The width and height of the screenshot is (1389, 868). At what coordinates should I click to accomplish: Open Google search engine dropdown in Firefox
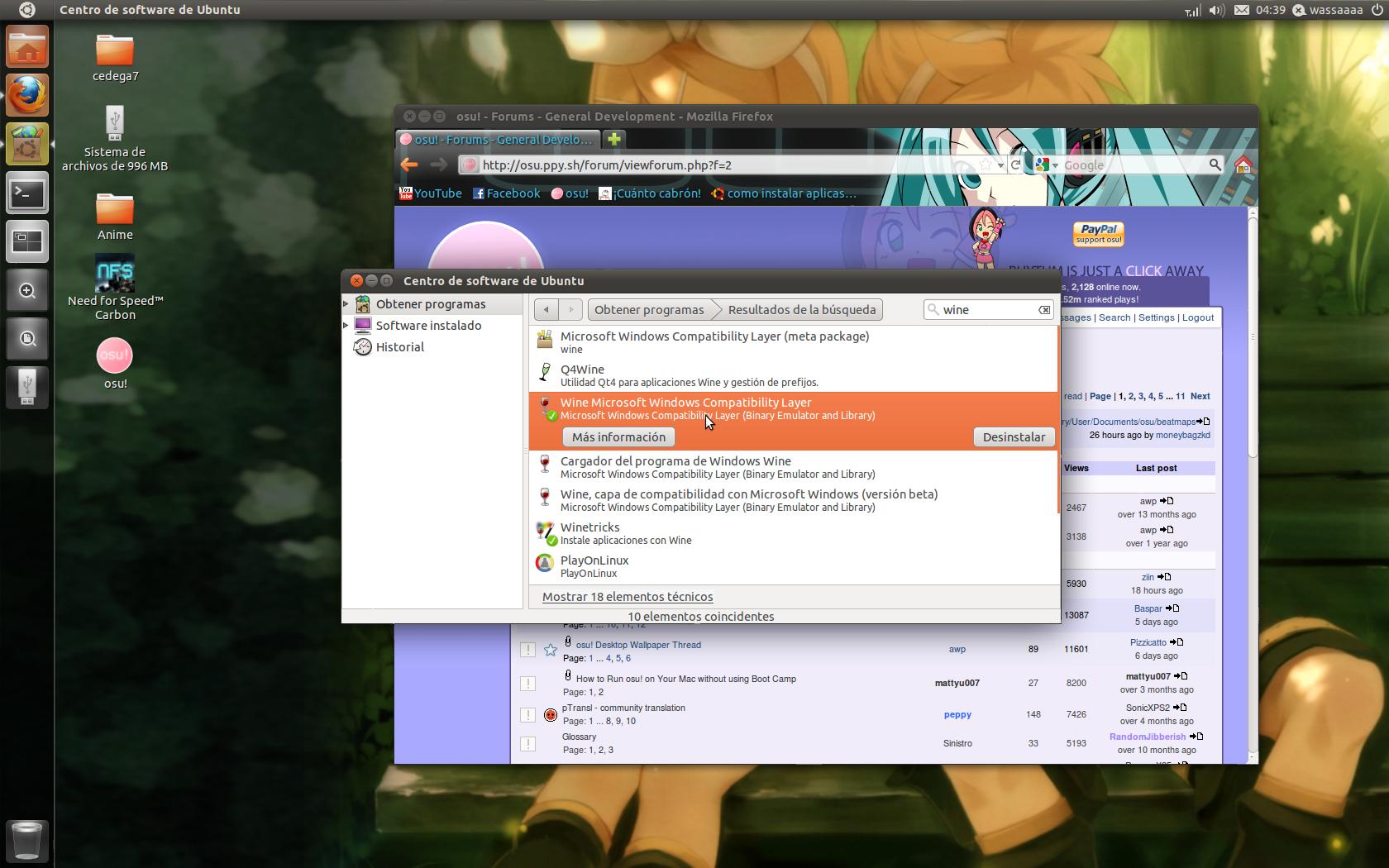pyautogui.click(x=1046, y=165)
